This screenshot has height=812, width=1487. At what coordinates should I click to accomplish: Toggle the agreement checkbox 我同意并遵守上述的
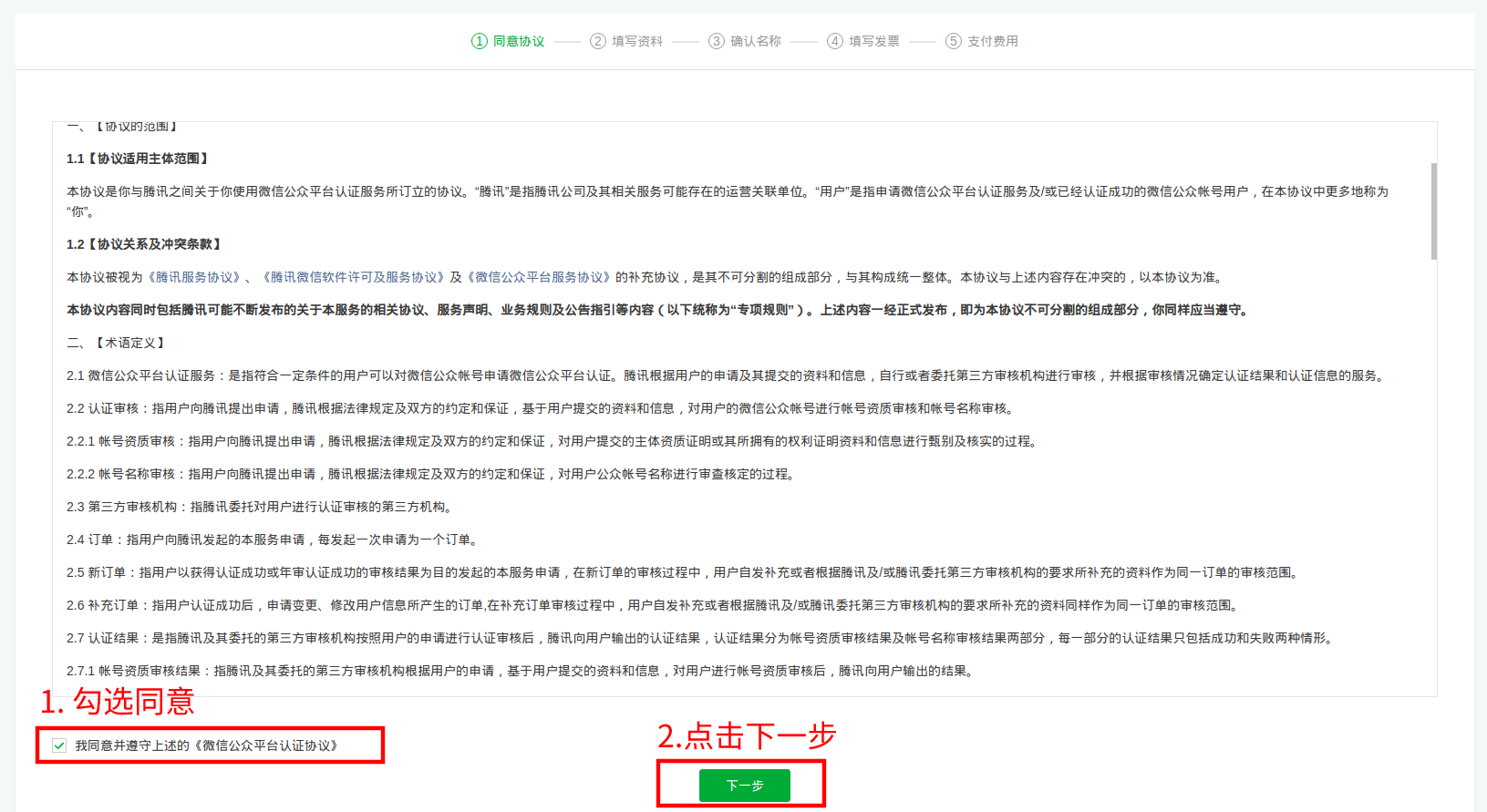tap(59, 745)
